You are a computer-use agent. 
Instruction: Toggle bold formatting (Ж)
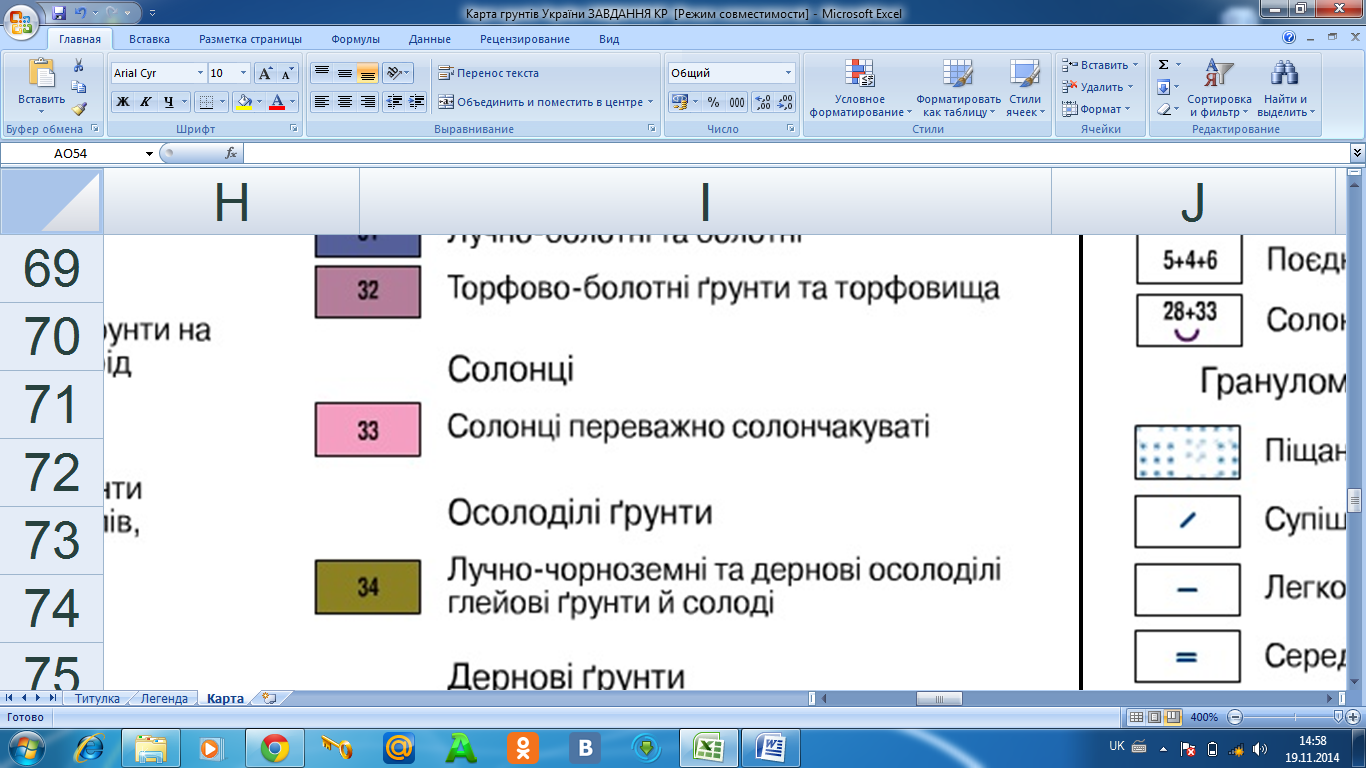(x=122, y=102)
